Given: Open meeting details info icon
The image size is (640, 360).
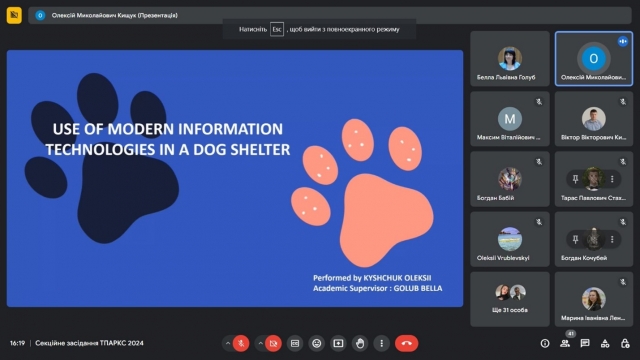Looking at the screenshot, I should click(545, 343).
